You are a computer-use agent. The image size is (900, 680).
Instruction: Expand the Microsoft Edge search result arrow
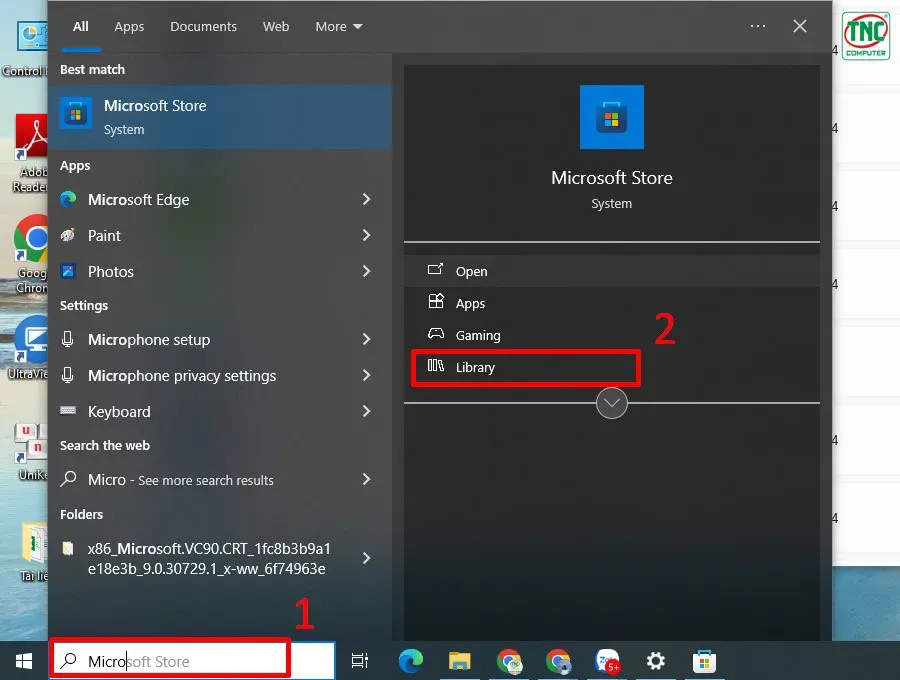(367, 199)
